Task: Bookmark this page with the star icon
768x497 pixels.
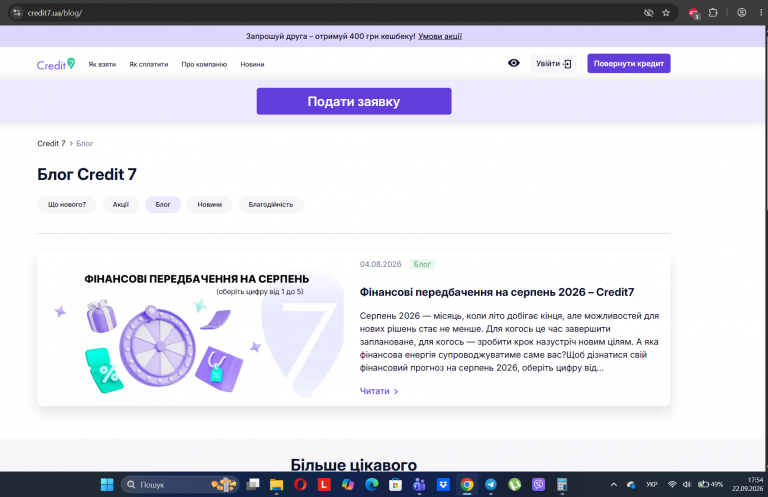Action: coord(666,13)
